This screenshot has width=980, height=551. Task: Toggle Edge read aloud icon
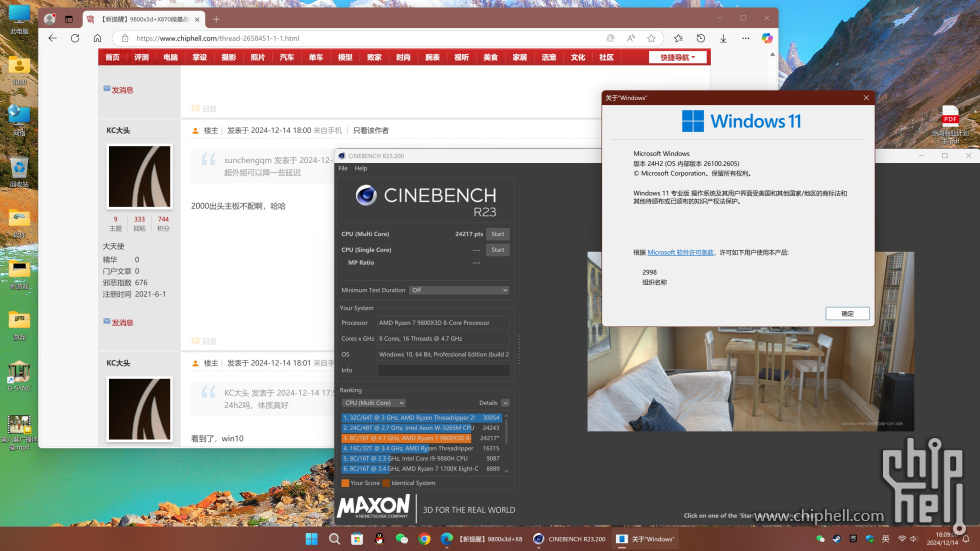[631, 38]
